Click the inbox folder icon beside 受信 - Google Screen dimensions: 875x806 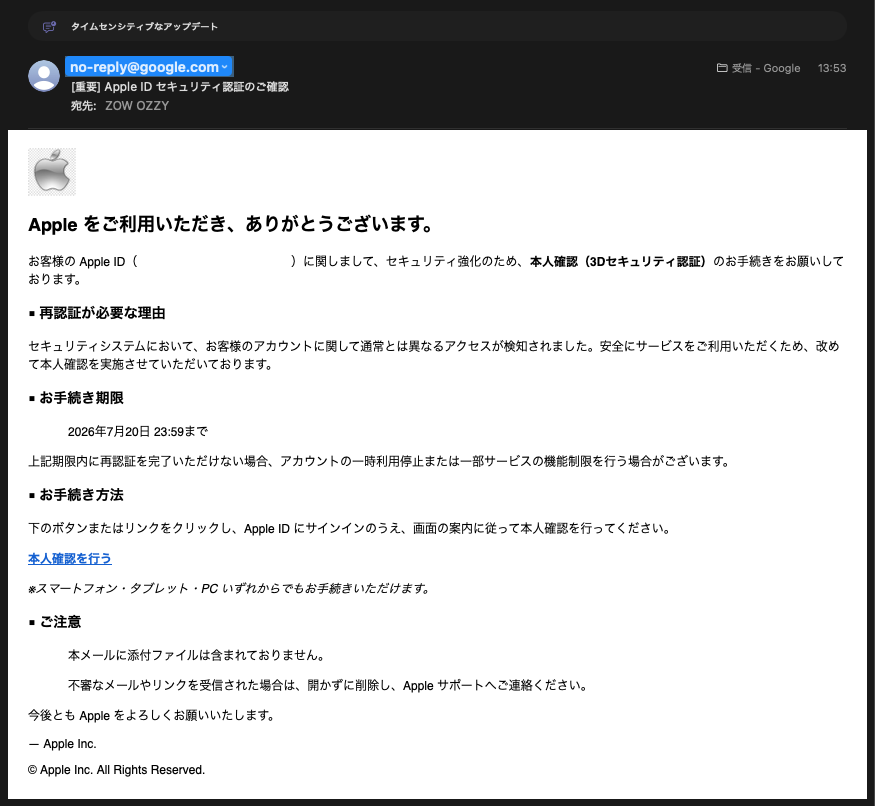coord(722,68)
